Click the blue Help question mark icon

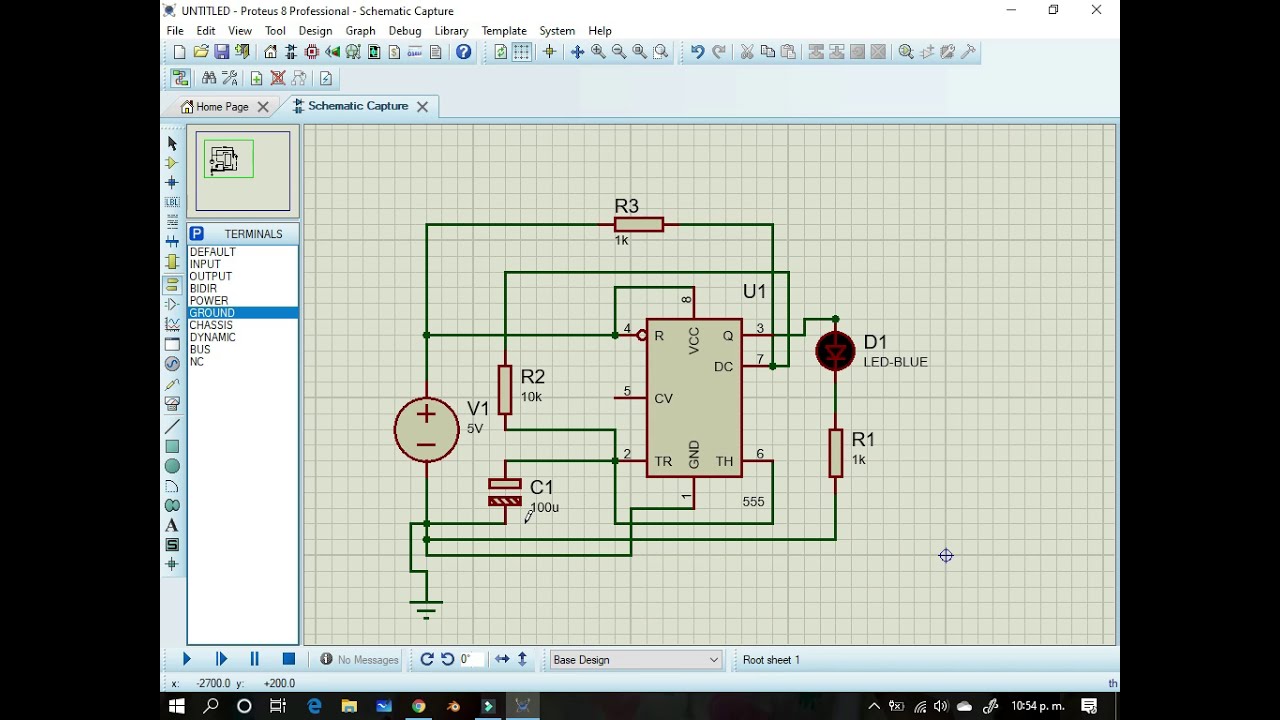[x=463, y=52]
